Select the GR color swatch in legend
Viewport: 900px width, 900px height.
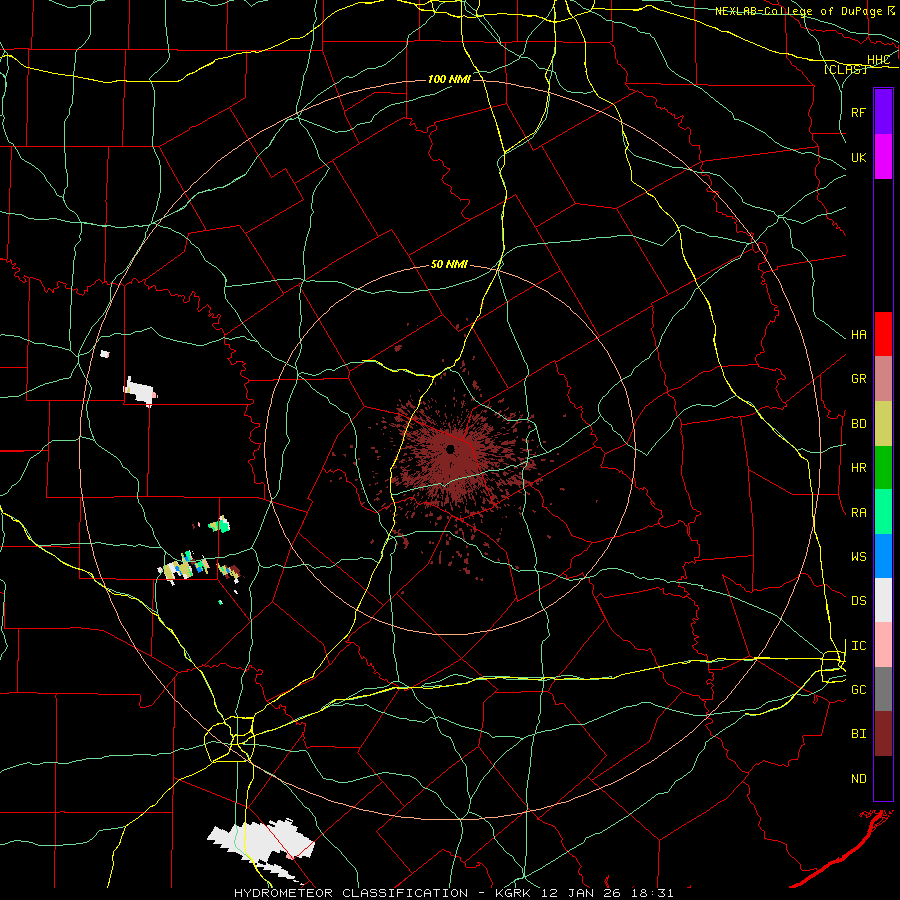(x=883, y=378)
